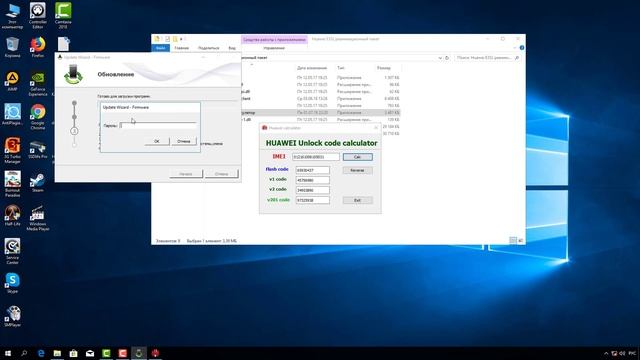Open the Главная ribbon tab in Explorer

[x=182, y=48]
